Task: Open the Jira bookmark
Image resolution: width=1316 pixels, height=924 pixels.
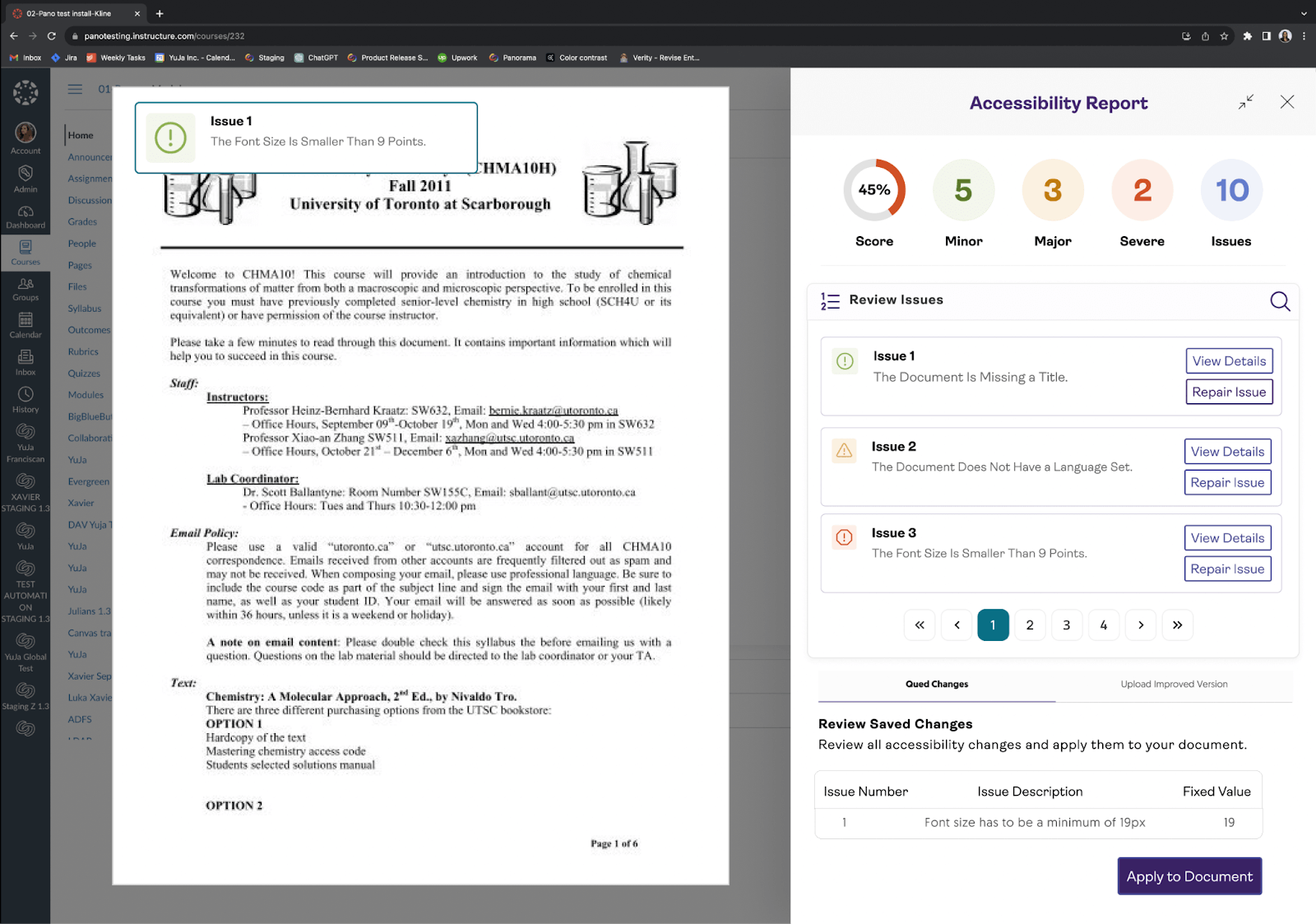Action: (x=64, y=58)
